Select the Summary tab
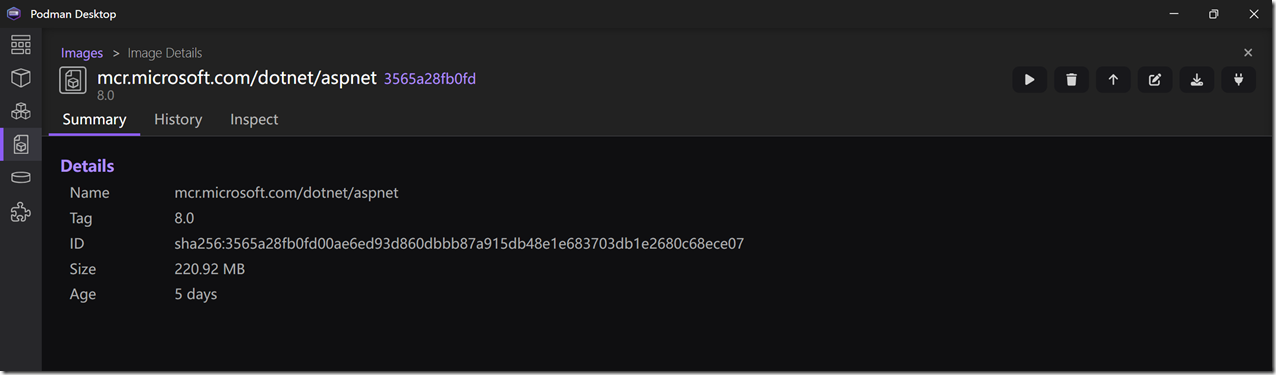This screenshot has width=1276, height=375. point(94,119)
